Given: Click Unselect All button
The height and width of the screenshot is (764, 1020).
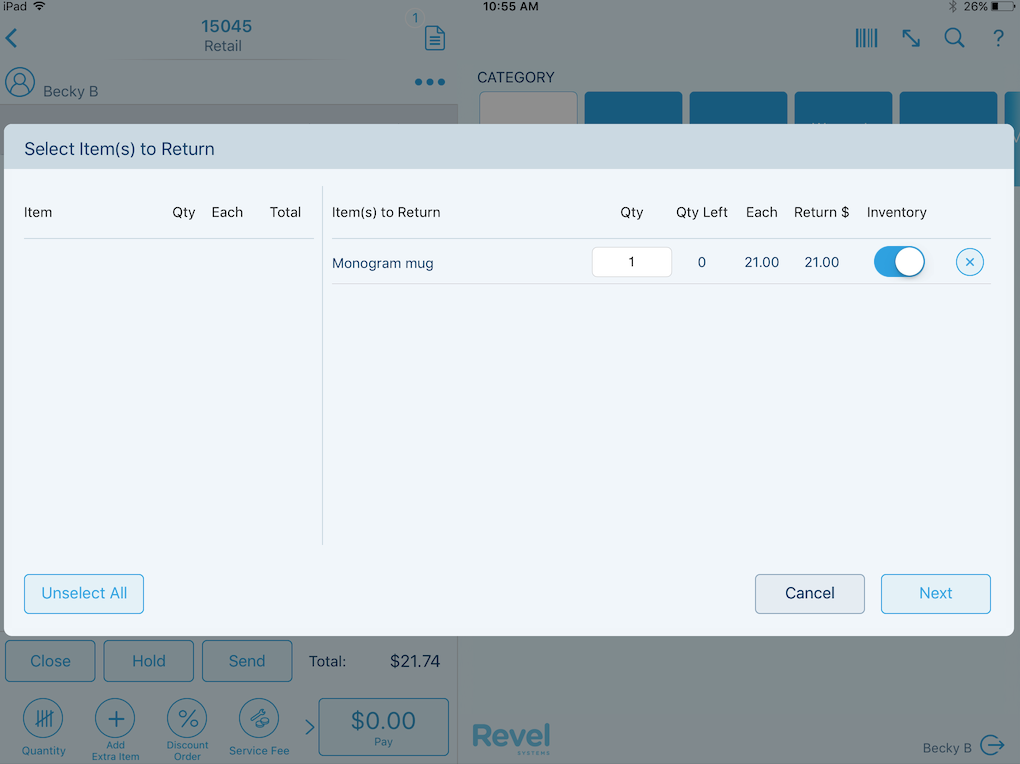Looking at the screenshot, I should 84,593.
